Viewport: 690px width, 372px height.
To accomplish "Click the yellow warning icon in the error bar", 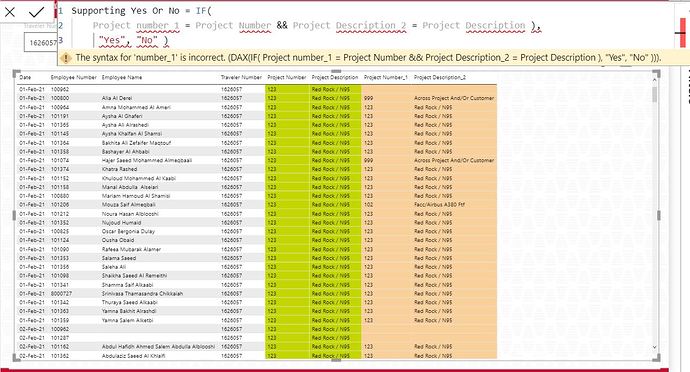I will pos(66,58).
